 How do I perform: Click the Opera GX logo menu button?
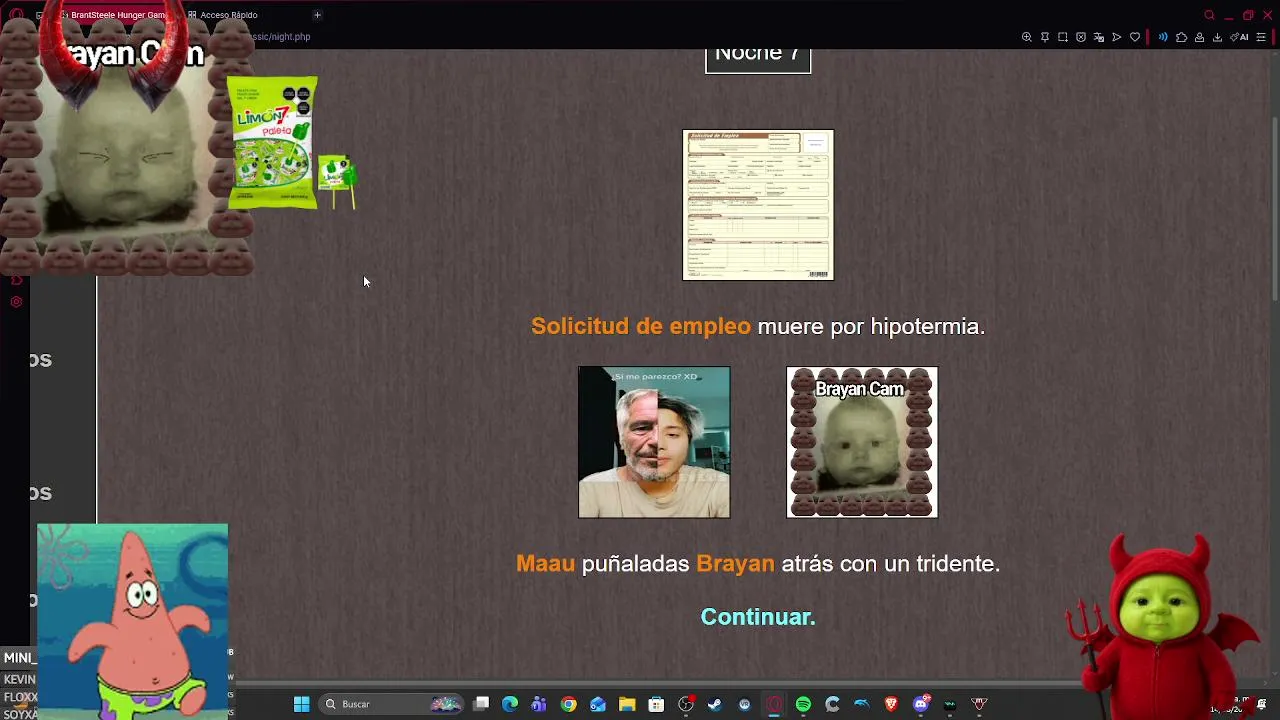click(16, 15)
